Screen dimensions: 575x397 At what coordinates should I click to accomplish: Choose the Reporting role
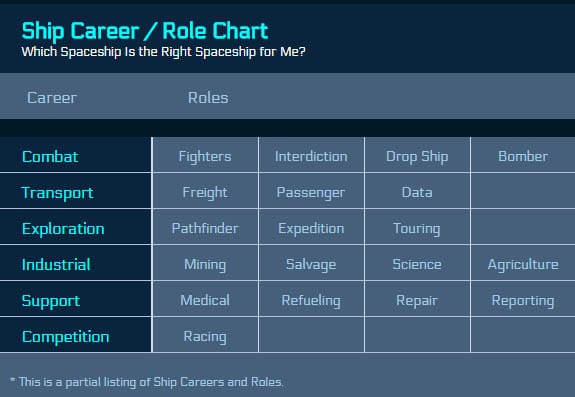click(523, 300)
